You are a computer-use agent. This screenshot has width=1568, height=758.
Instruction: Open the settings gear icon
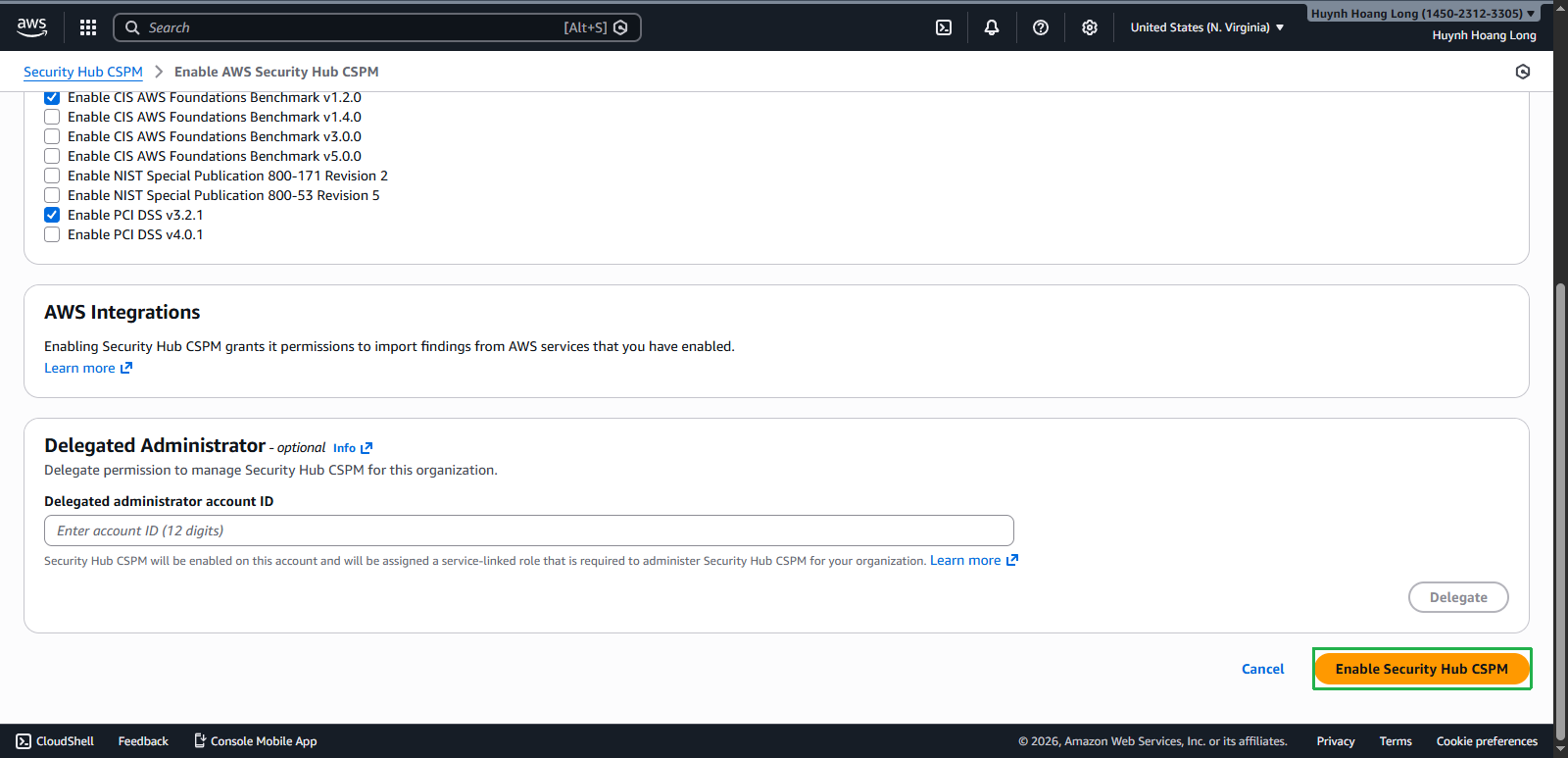pos(1090,27)
